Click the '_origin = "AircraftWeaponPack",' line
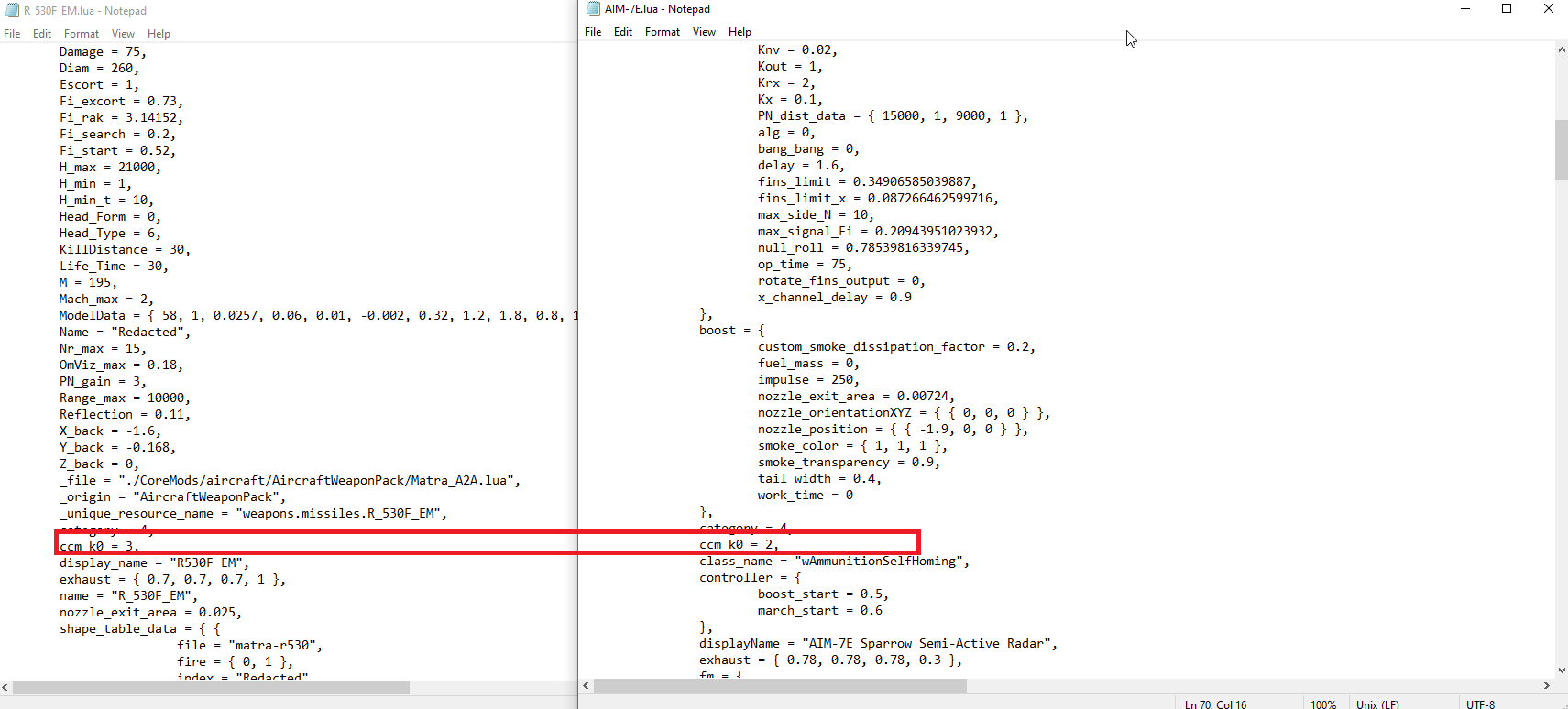This screenshot has width=1568, height=709. coord(173,497)
